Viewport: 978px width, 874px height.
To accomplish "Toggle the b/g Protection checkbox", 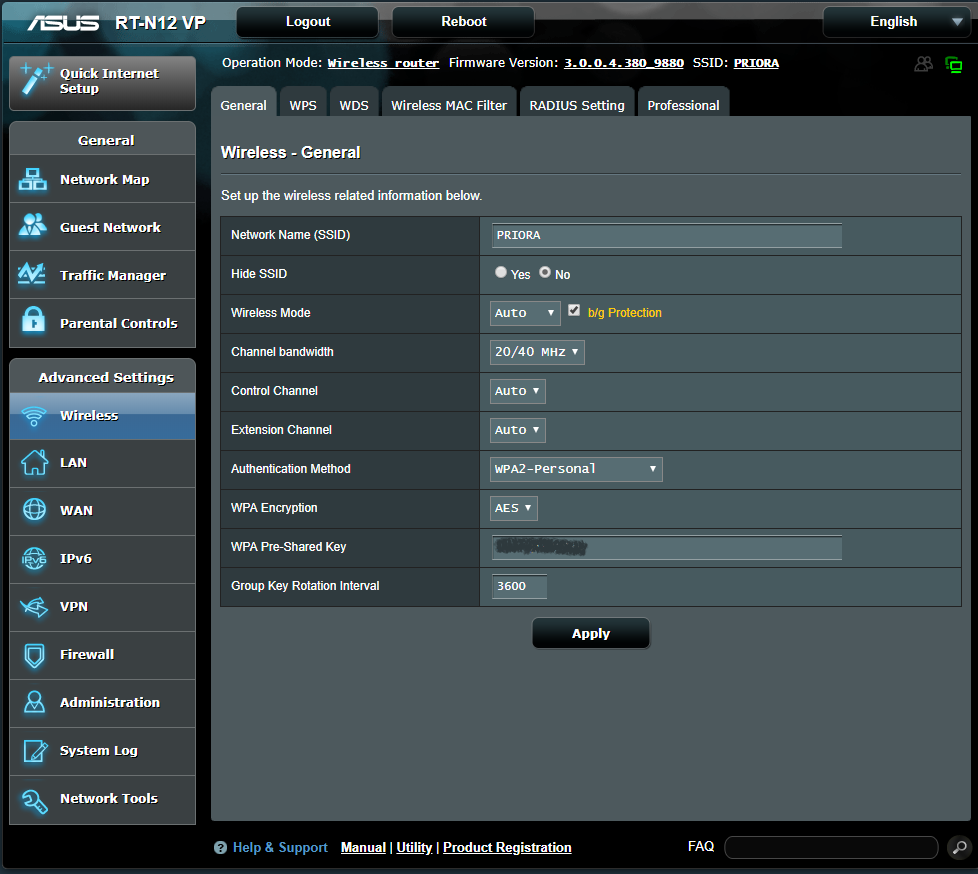I will (x=574, y=310).
